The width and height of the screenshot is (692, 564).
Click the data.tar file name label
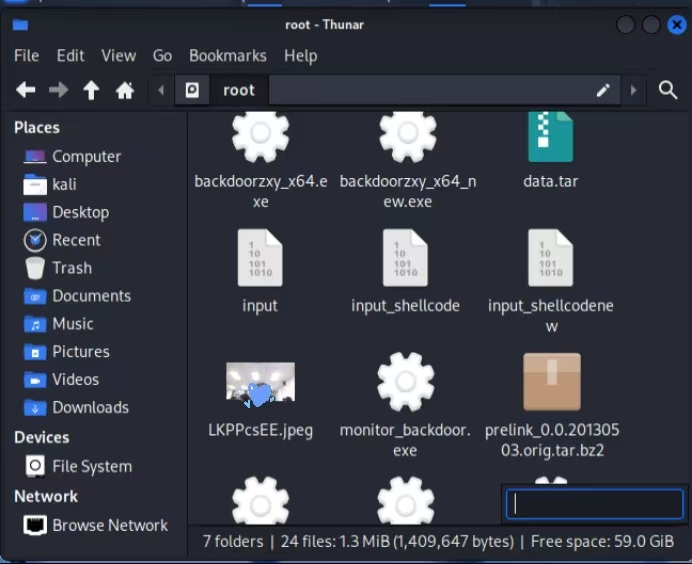tap(551, 181)
